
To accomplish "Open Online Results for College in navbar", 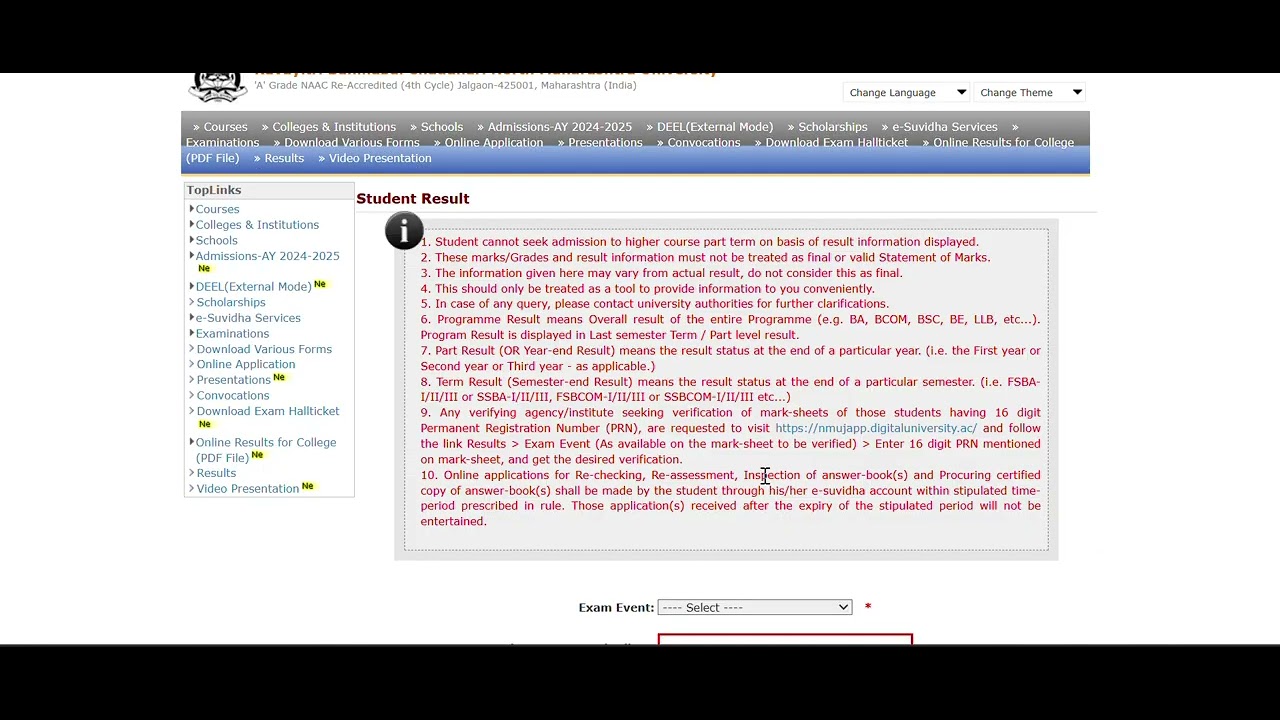I will tap(1003, 143).
